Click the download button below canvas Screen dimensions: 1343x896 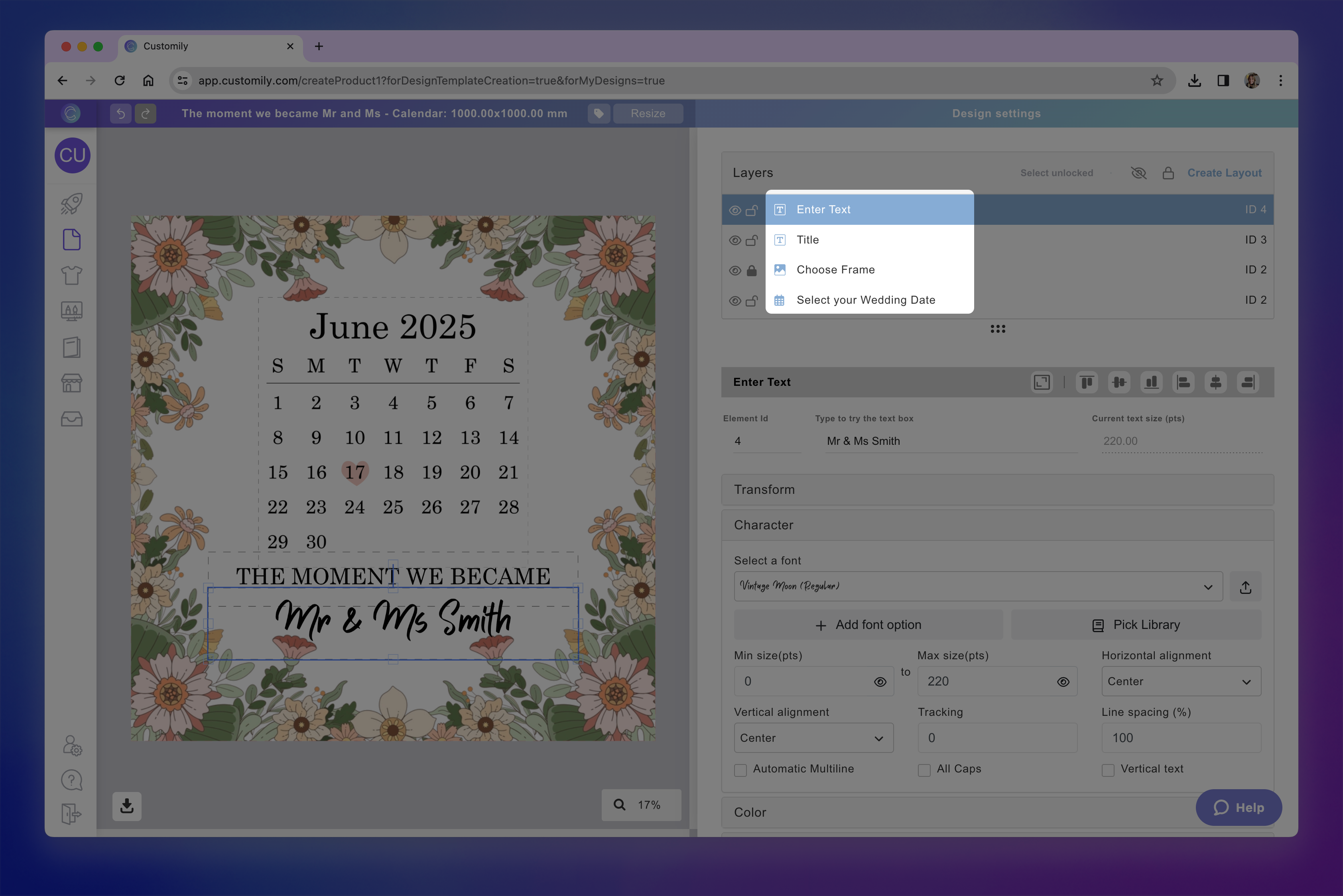pos(127,806)
